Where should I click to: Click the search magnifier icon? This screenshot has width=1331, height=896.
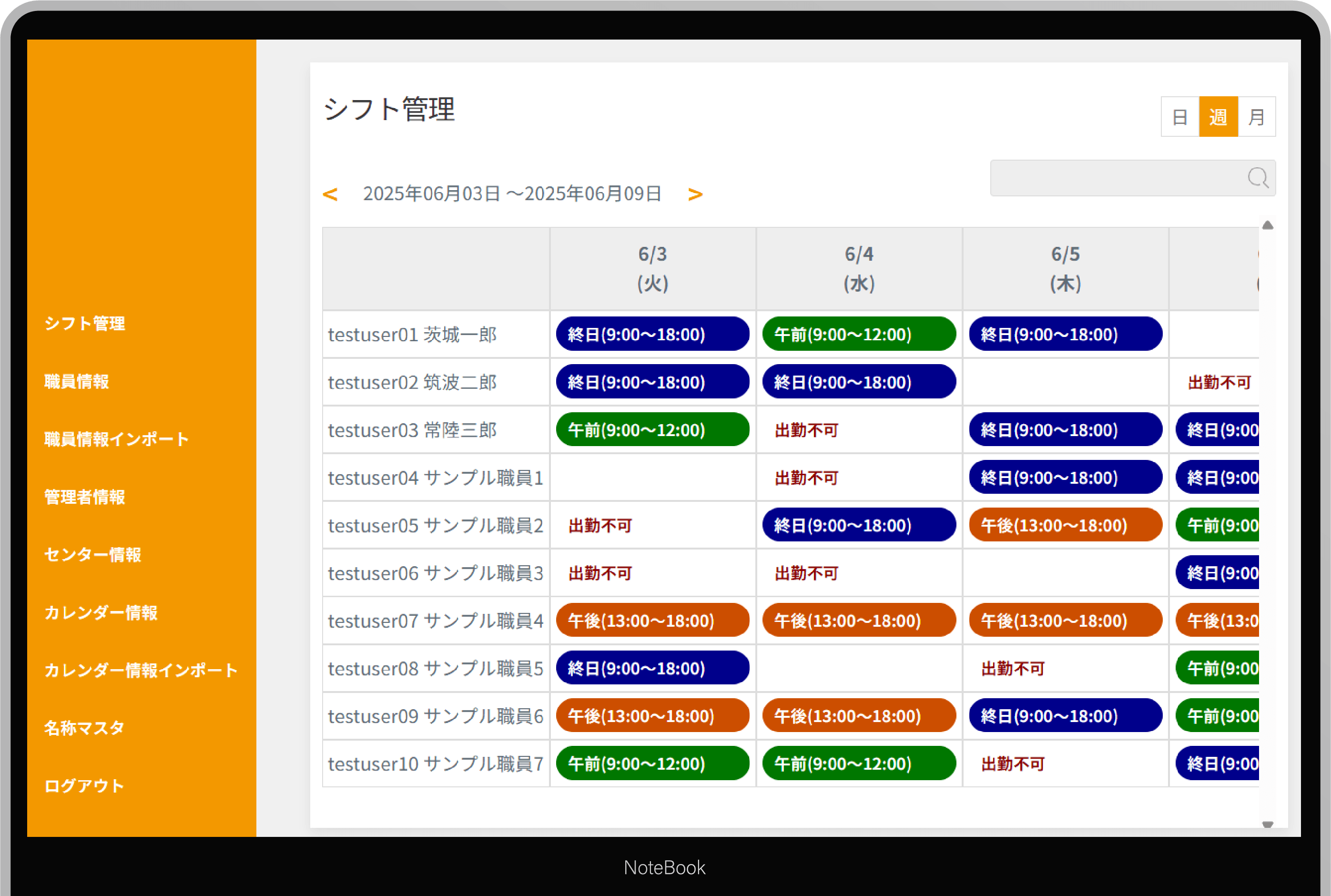1257,178
